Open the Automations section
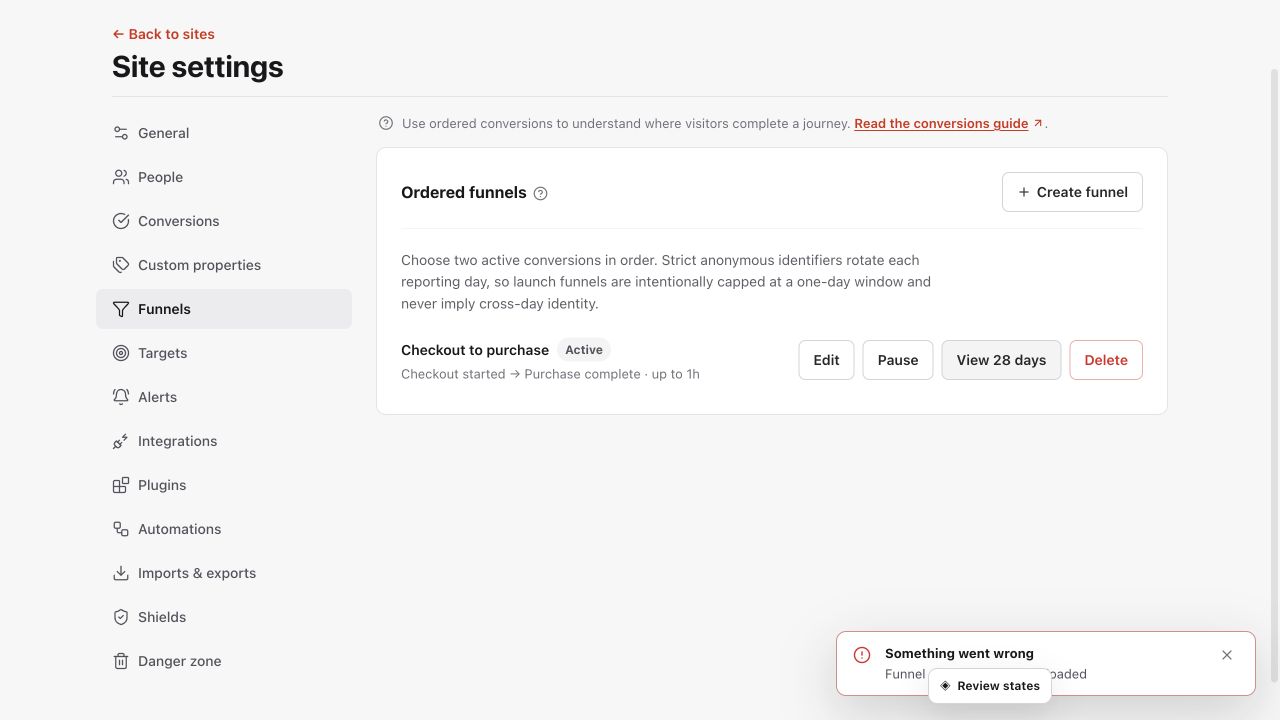Screen dimensions: 1280x720 (224, 529)
